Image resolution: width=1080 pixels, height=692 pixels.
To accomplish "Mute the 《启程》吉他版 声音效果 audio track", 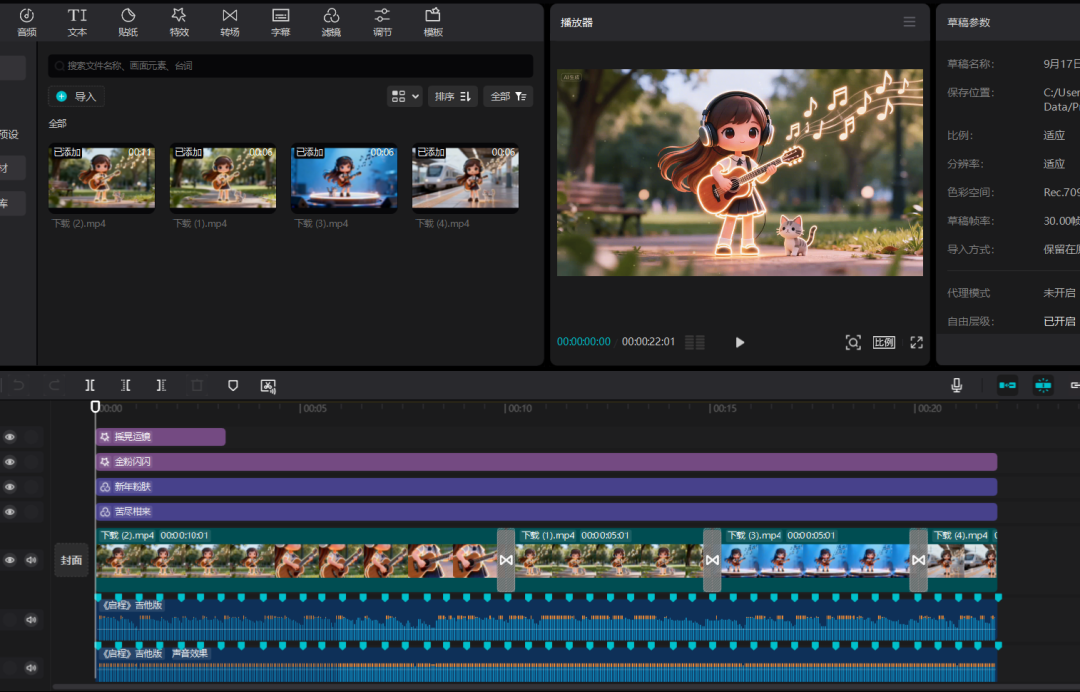I will (x=31, y=667).
